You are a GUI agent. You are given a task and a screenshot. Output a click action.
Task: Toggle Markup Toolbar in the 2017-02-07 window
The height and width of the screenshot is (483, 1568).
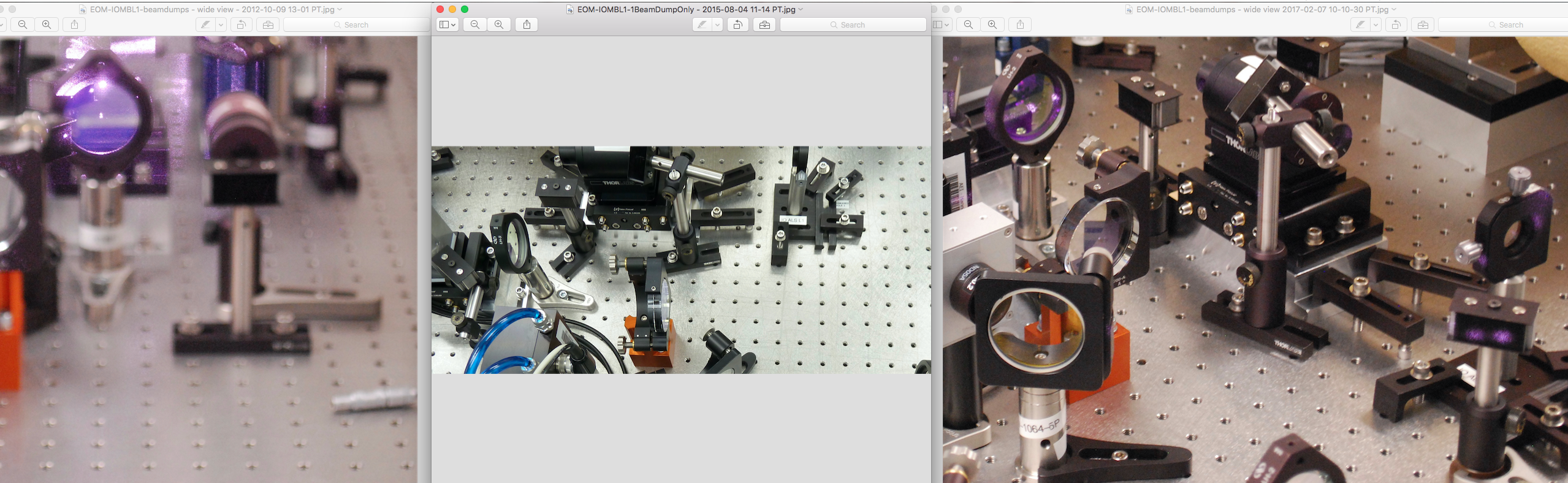(x=1423, y=25)
